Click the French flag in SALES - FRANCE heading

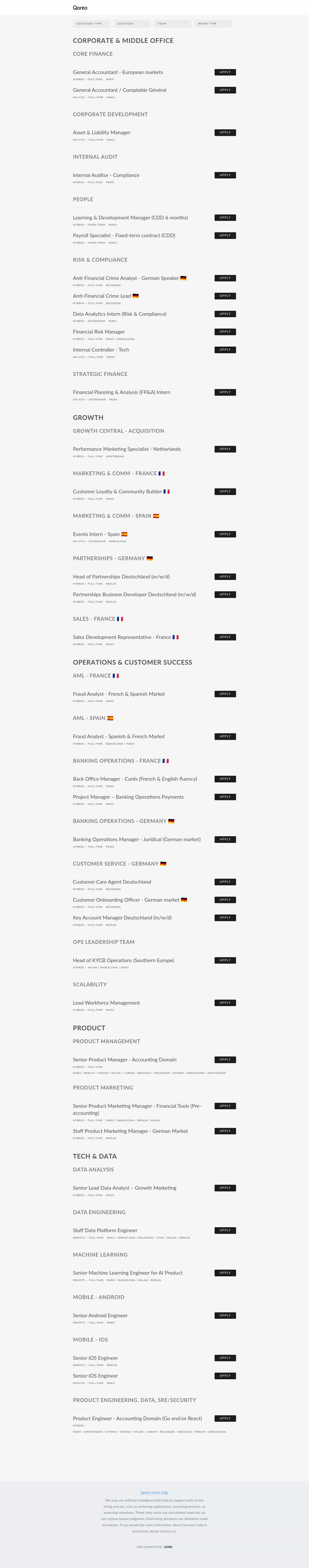[120, 619]
